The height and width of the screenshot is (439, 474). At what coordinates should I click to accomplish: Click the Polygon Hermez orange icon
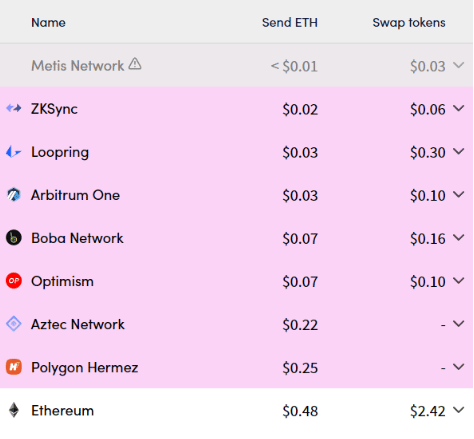click(x=14, y=367)
